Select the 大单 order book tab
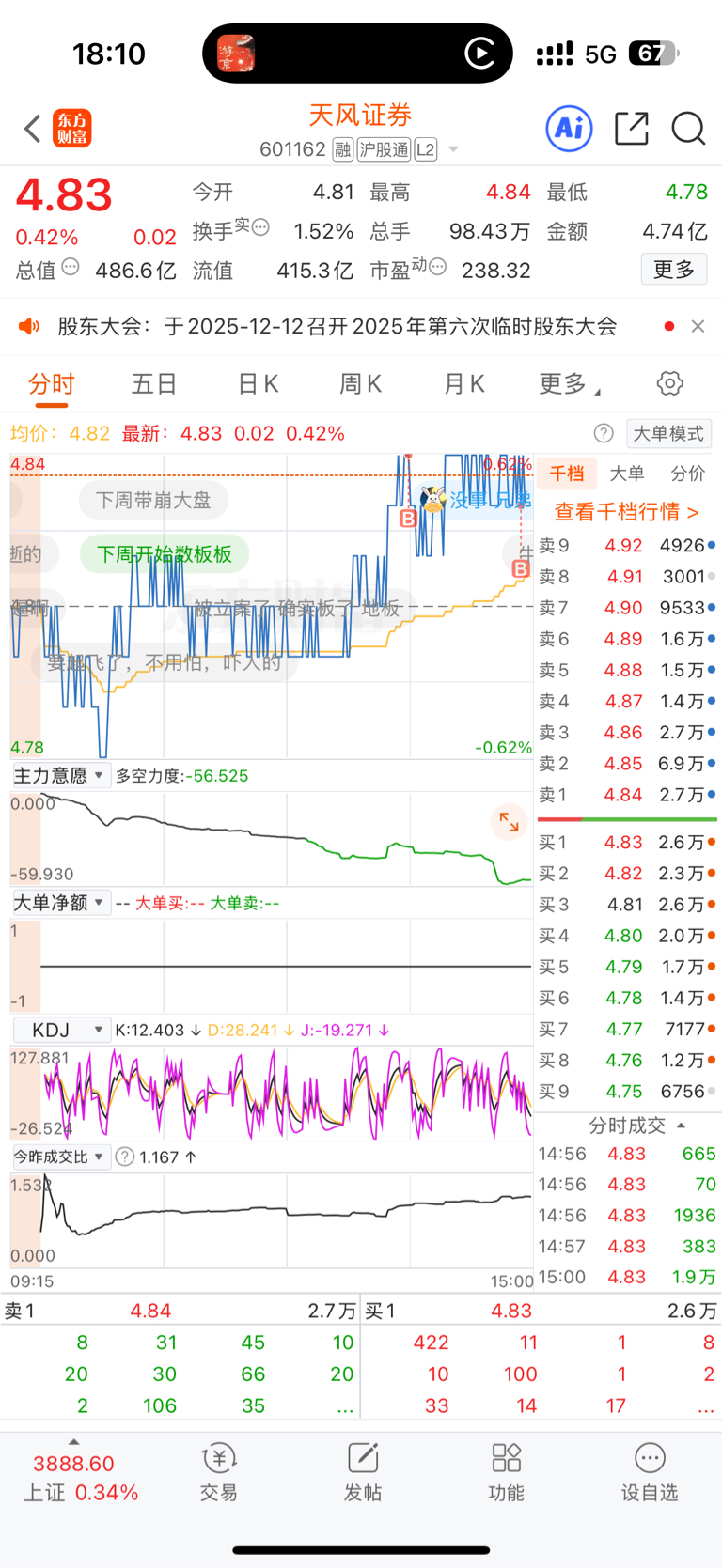Viewport: 722px width, 1568px height. click(x=627, y=474)
